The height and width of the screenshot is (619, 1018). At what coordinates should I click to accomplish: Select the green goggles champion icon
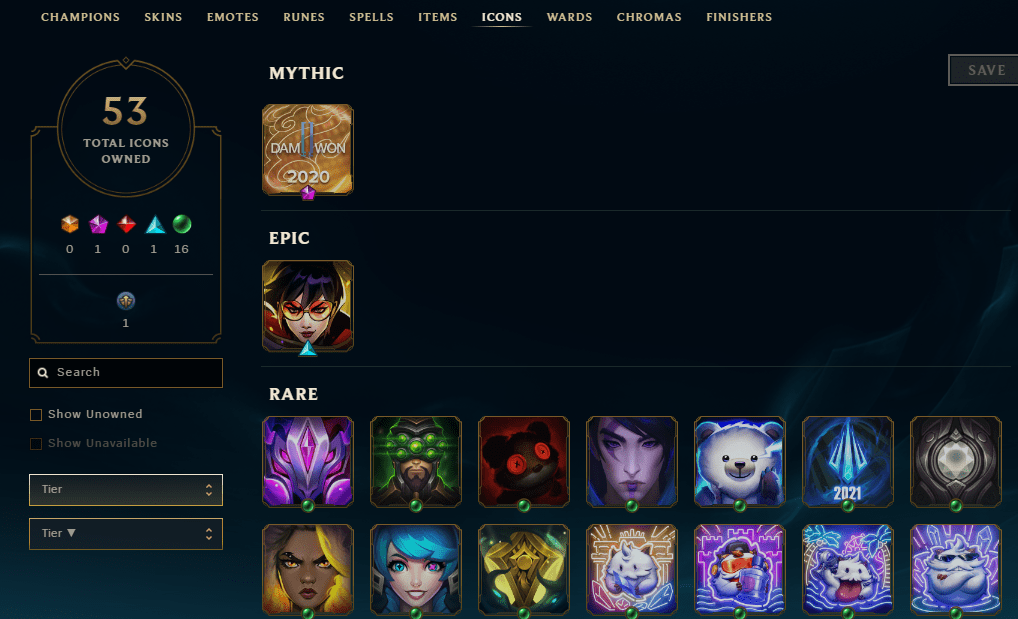416,462
